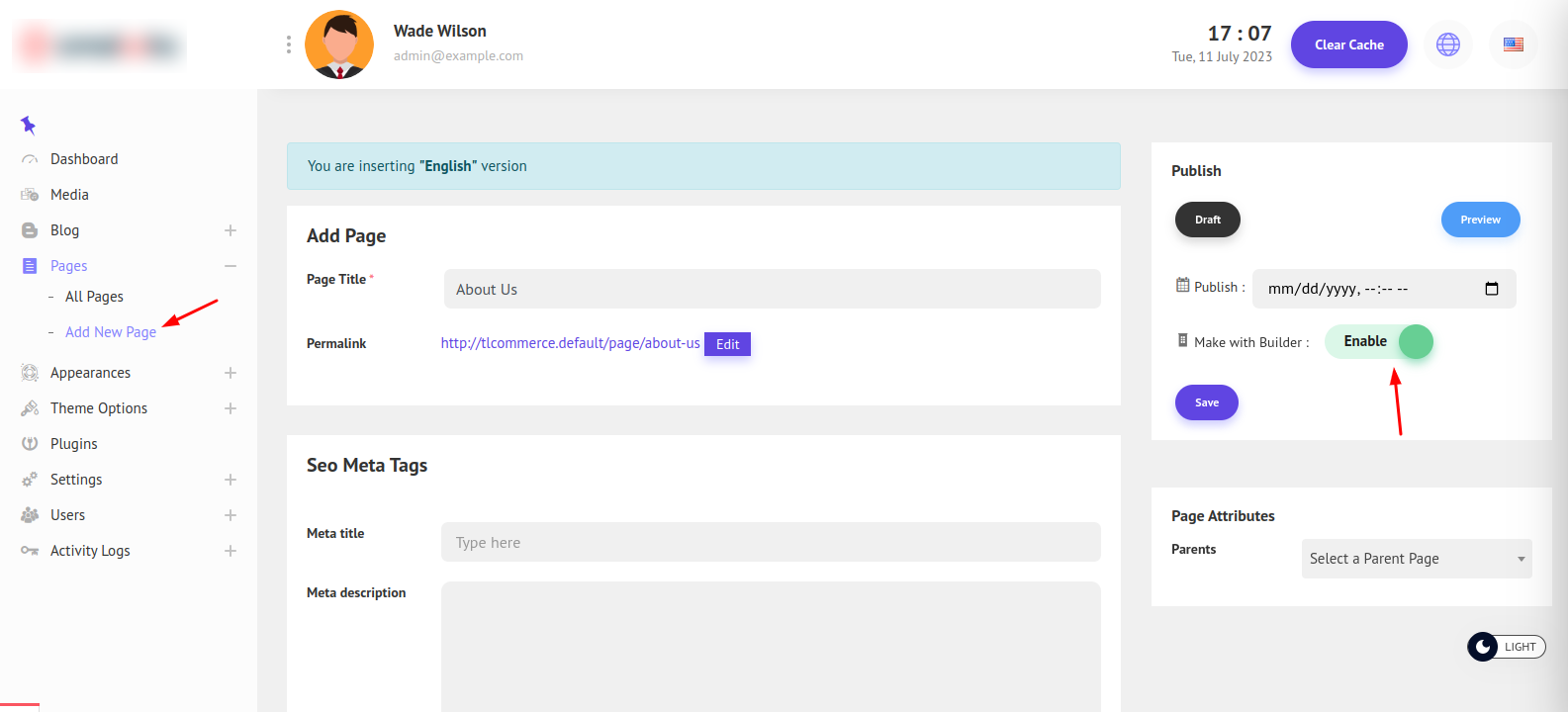Click the Clear Cache button
1568x712 pixels.
1348,44
